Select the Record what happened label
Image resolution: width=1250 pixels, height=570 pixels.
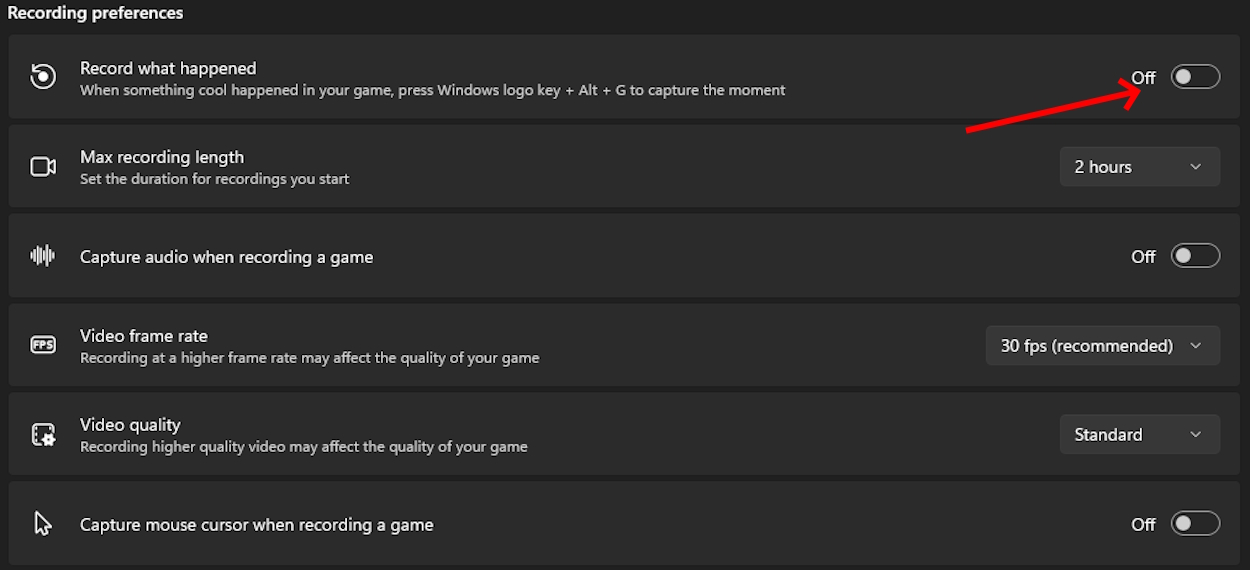168,68
